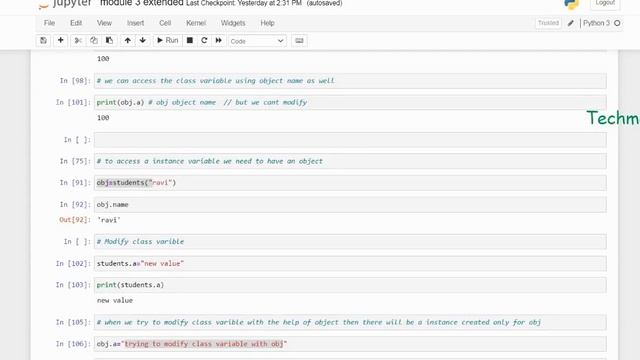Cut selected cells with scissors icon
The width and height of the screenshot is (640, 360).
78,40
